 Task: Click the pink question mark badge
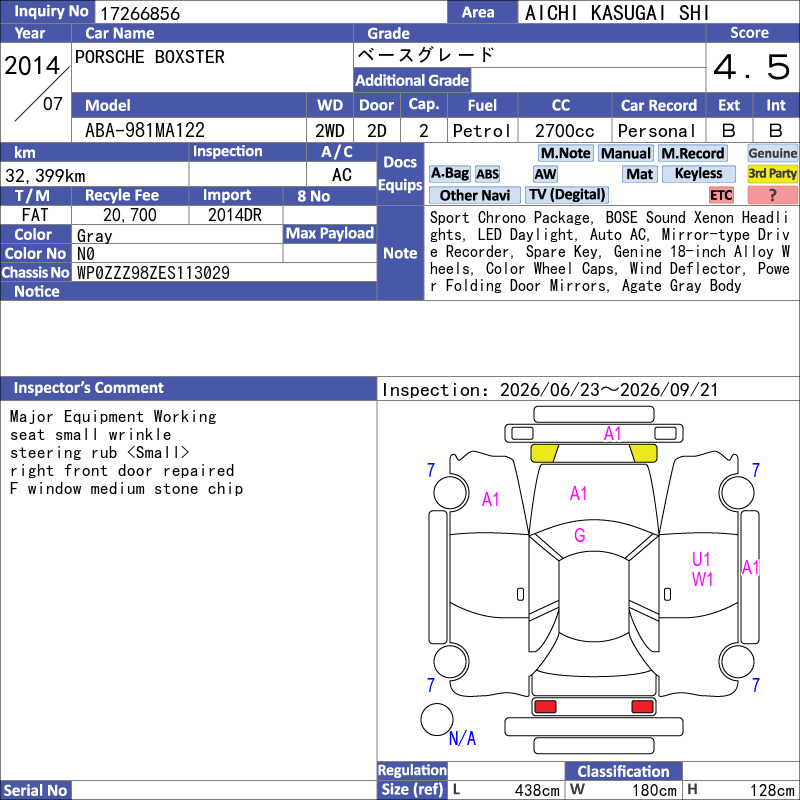pos(772,195)
